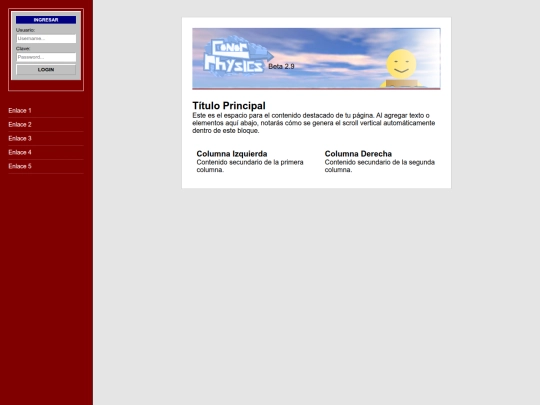
Task: Focus the Password input field
Action: (46, 57)
